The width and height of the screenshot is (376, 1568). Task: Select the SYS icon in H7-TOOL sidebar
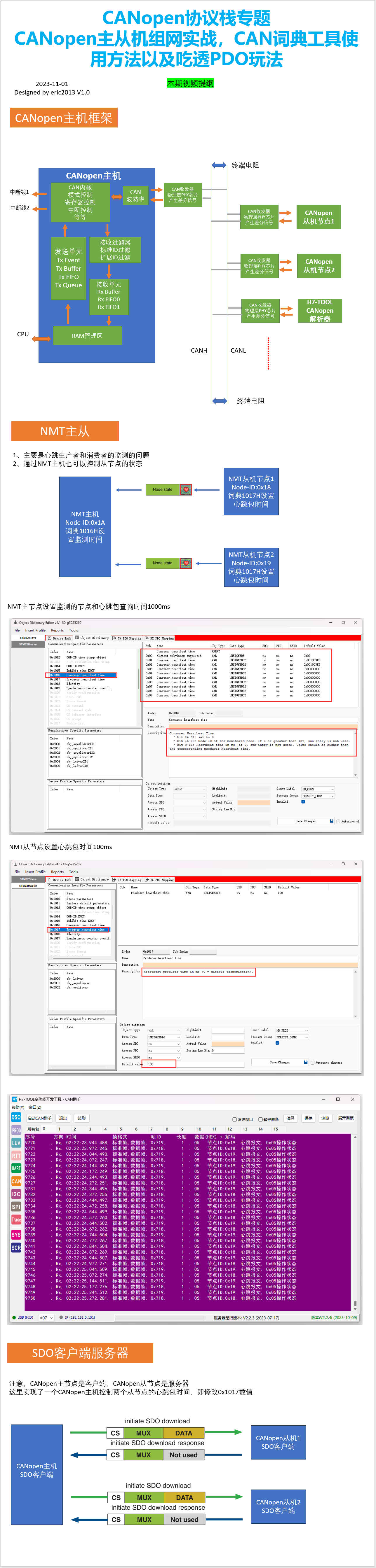pos(16,1235)
